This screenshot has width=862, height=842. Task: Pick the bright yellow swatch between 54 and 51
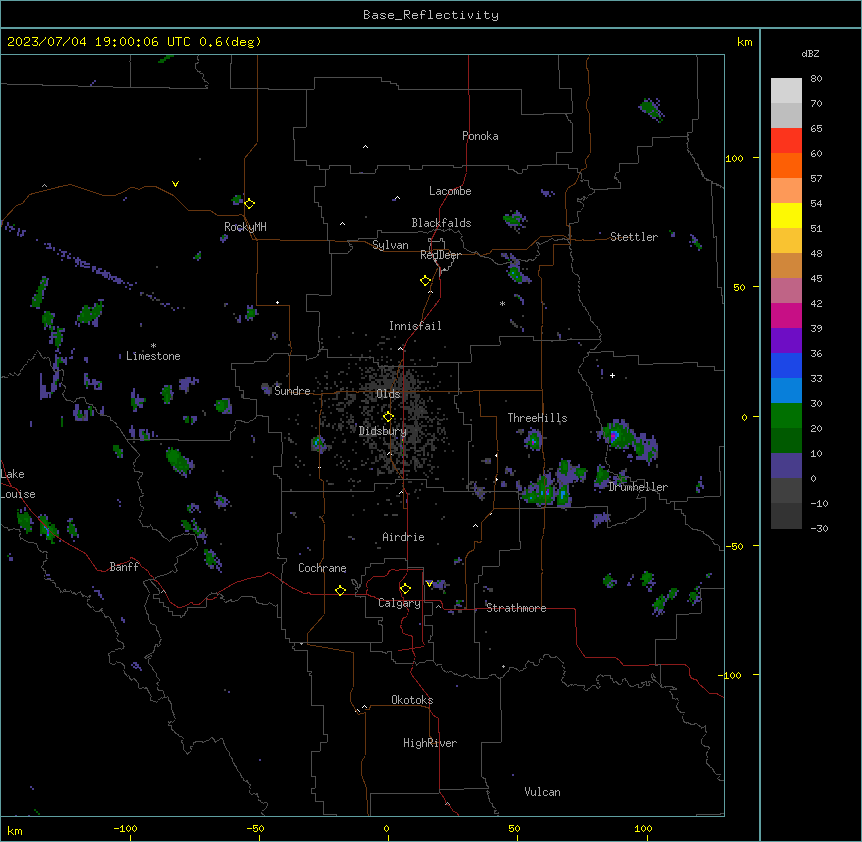tap(786, 215)
